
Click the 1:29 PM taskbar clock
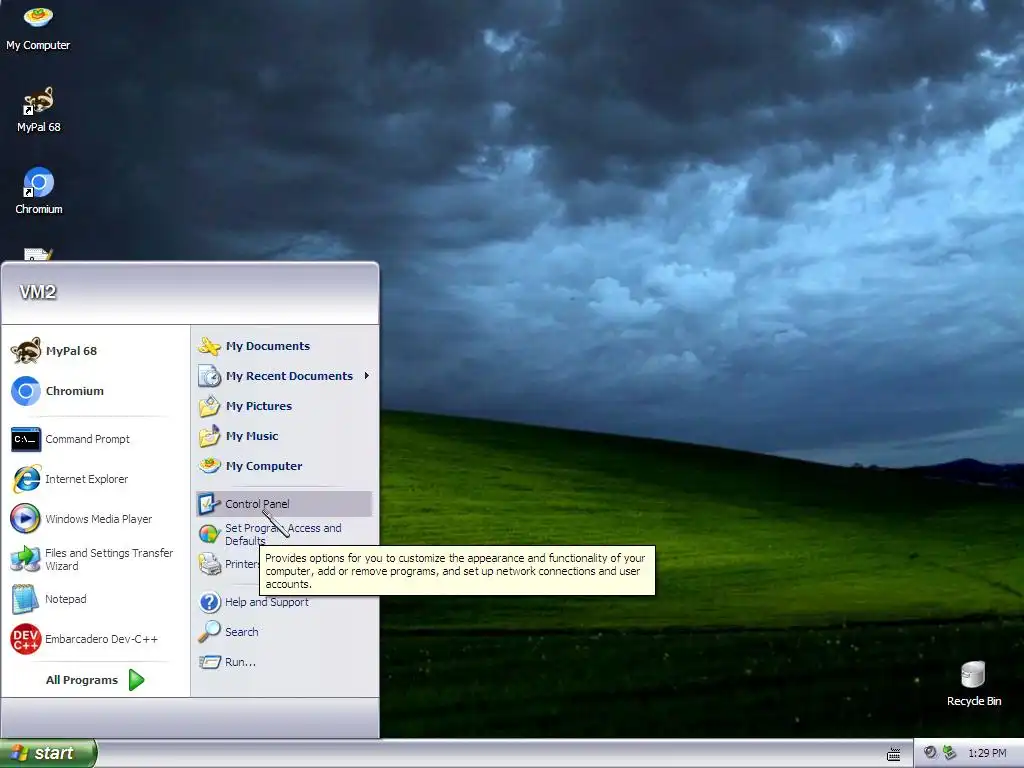click(987, 753)
